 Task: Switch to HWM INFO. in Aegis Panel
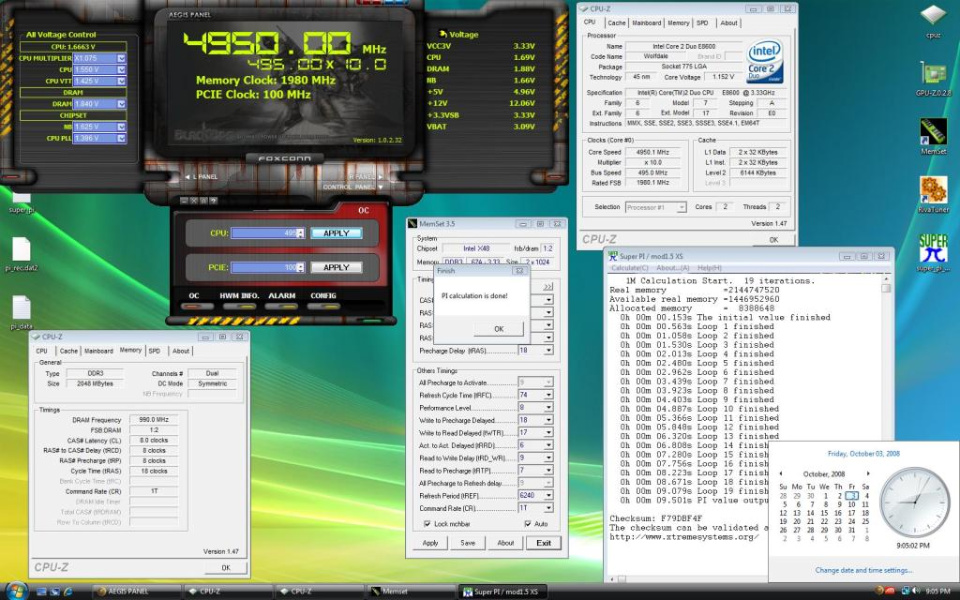[x=239, y=296]
